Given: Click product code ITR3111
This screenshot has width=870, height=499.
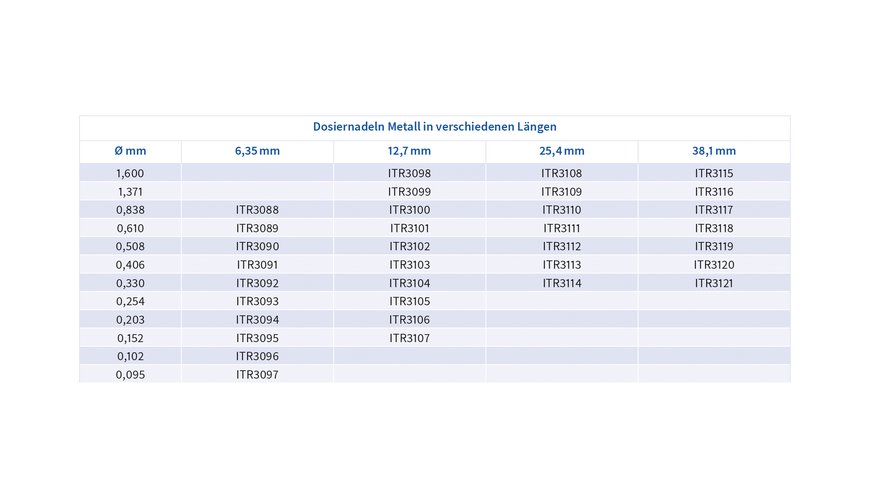Looking at the screenshot, I should coord(562,228).
